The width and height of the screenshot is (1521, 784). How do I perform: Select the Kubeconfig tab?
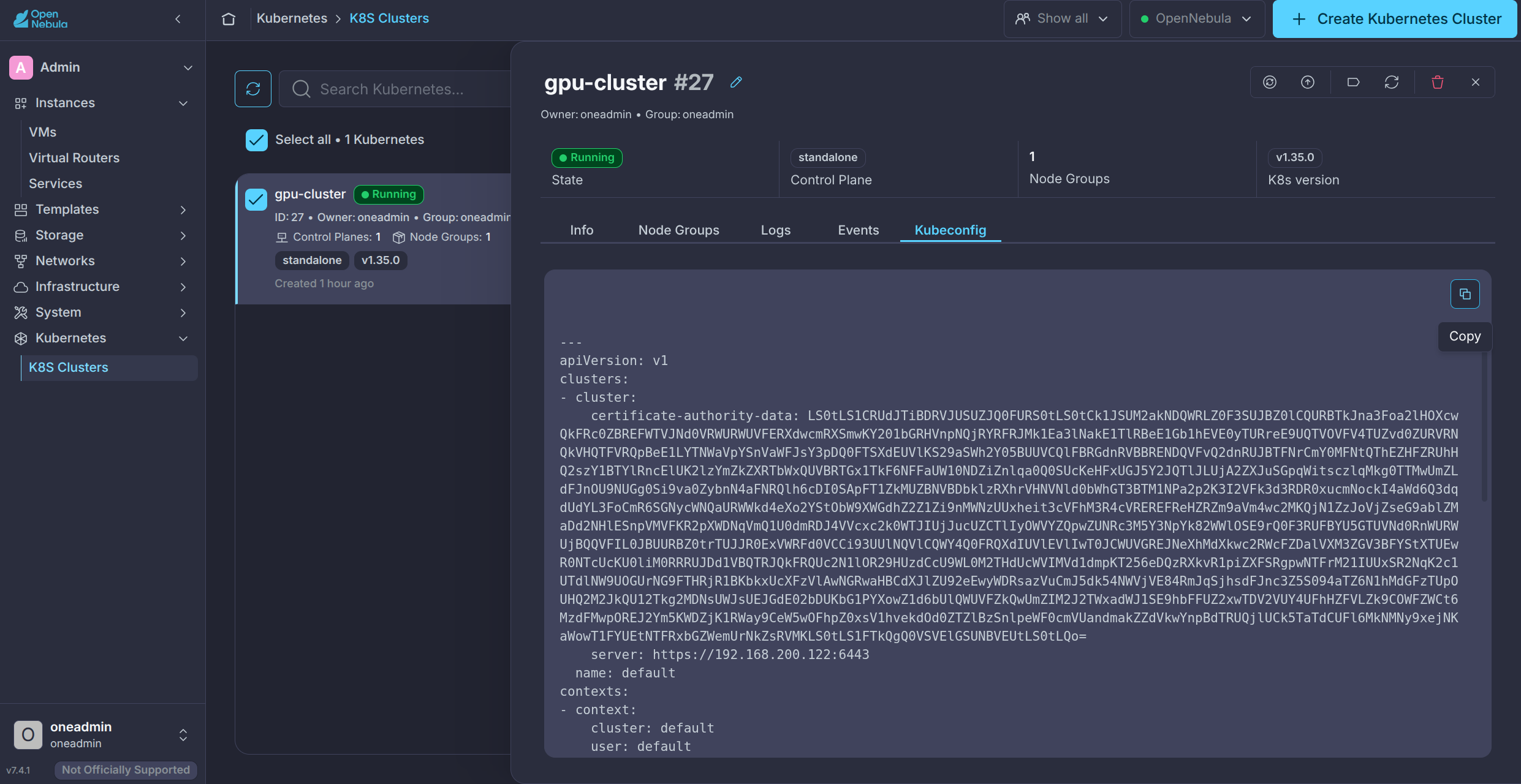(x=950, y=230)
